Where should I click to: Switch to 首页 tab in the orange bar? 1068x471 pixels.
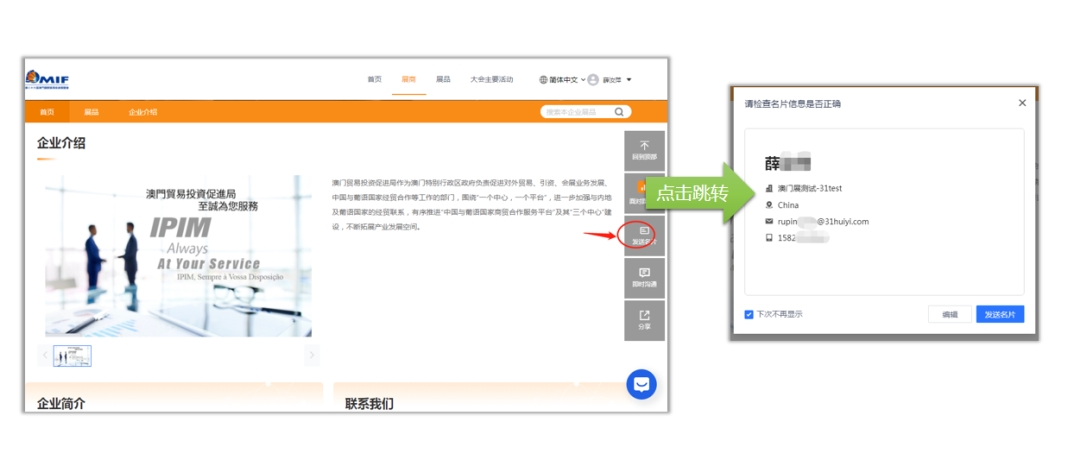click(x=47, y=112)
